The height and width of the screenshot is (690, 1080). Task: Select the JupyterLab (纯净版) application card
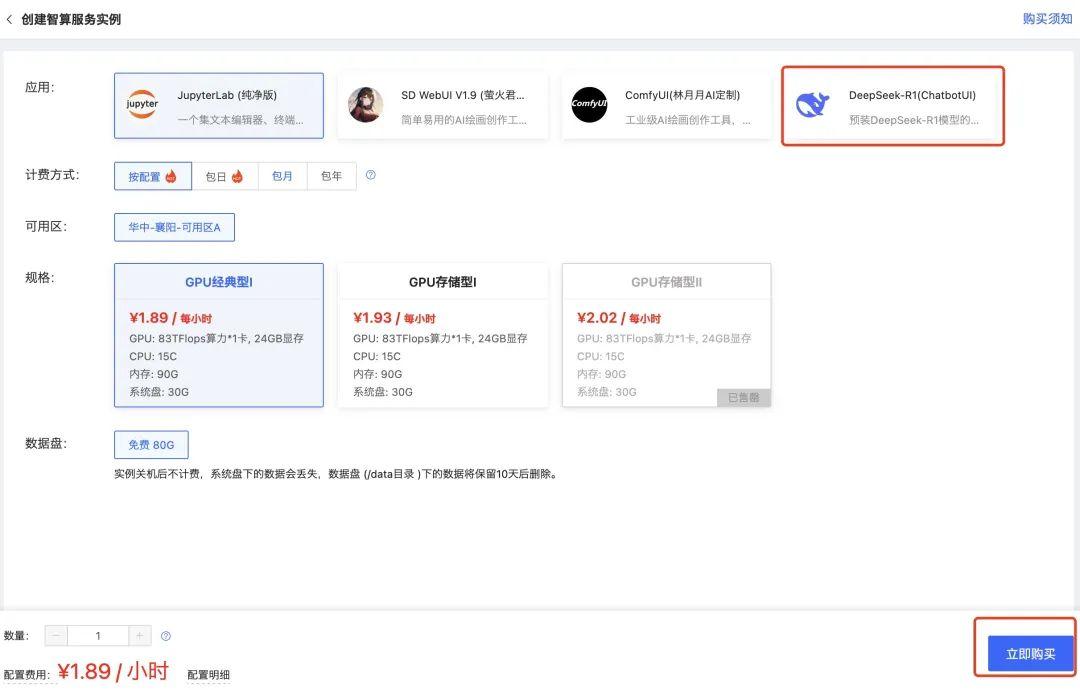pyautogui.click(x=219, y=106)
